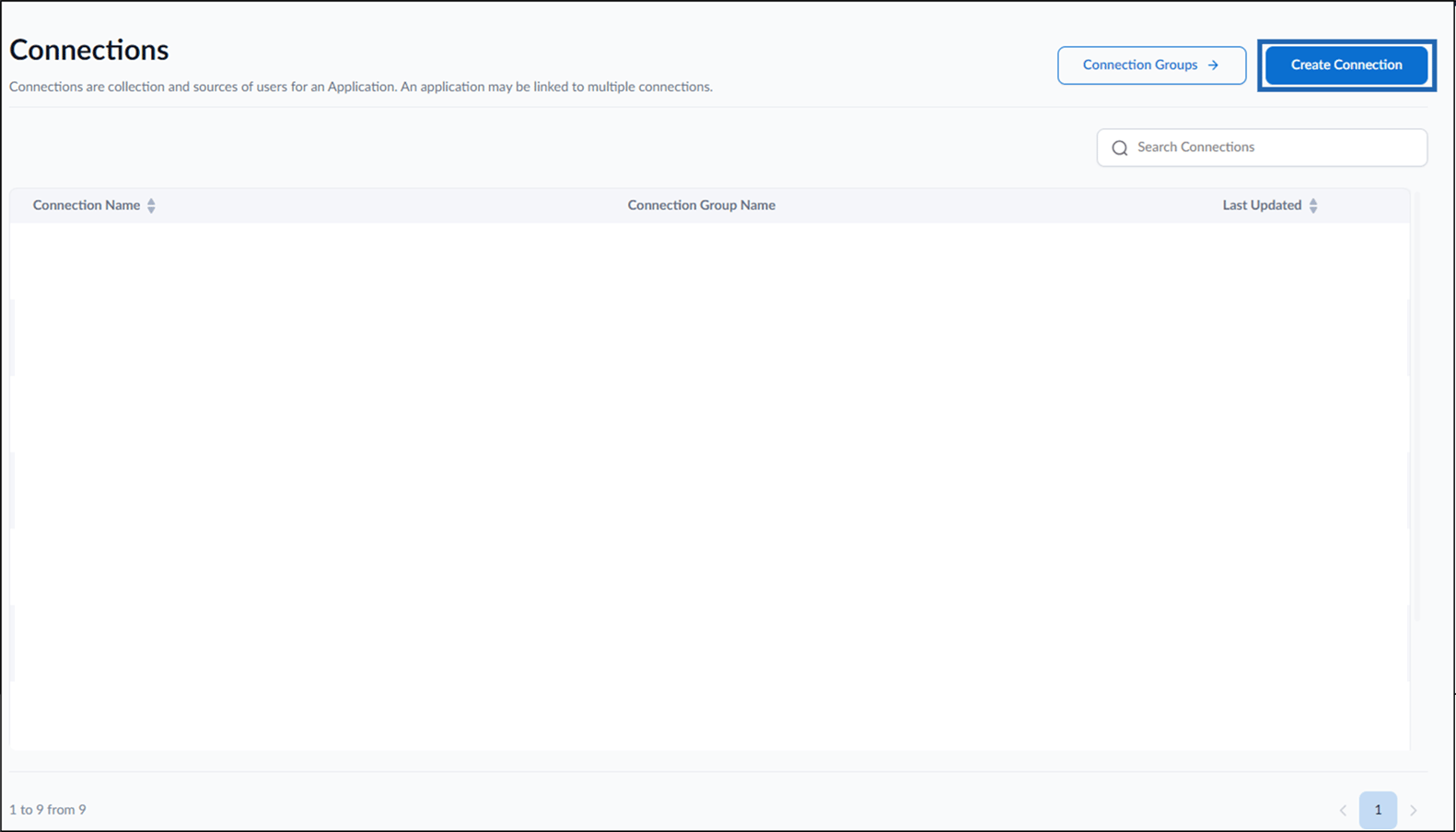The width and height of the screenshot is (1456, 832).
Task: Open the Connection Groups page
Action: pyautogui.click(x=1151, y=65)
